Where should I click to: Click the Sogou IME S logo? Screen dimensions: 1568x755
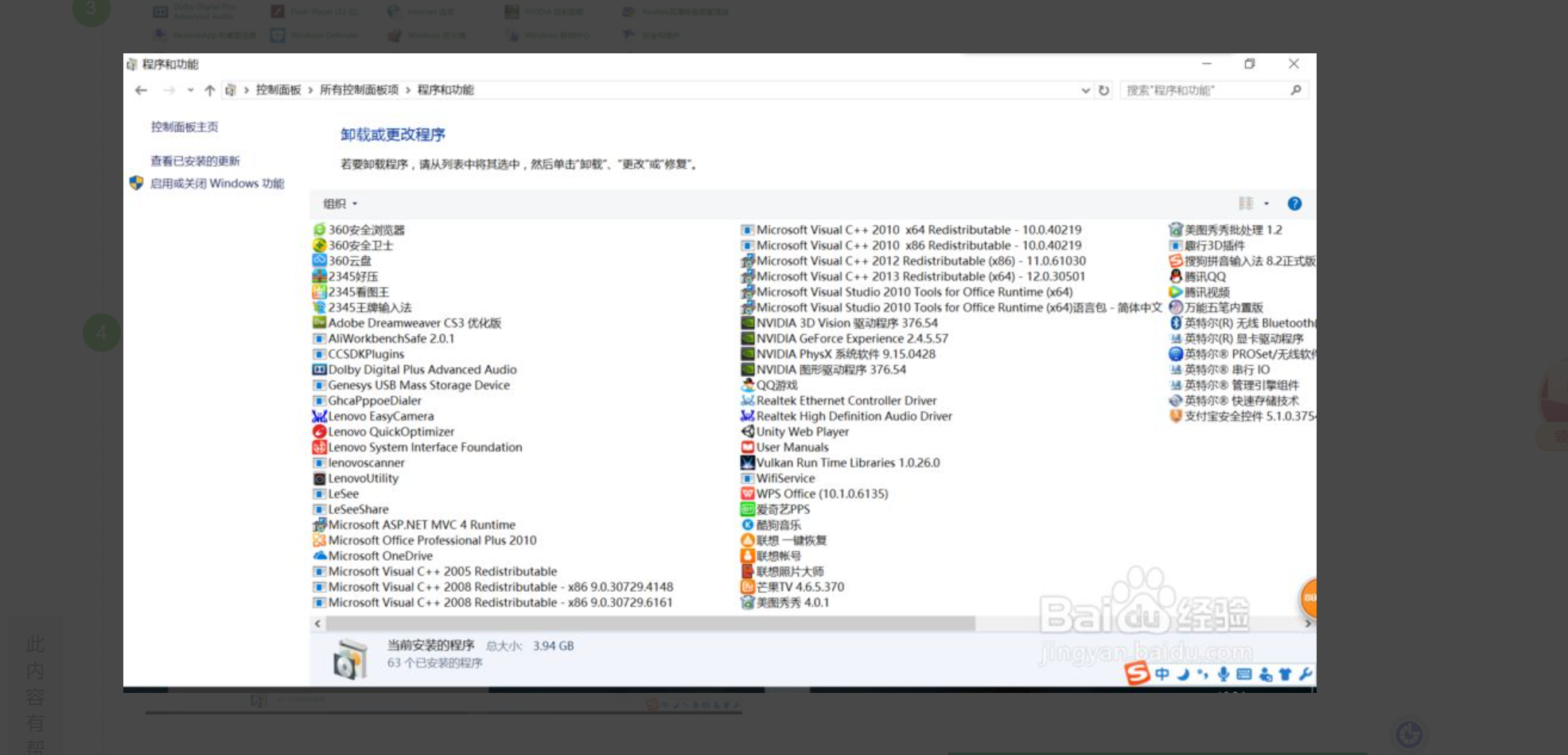(1138, 673)
